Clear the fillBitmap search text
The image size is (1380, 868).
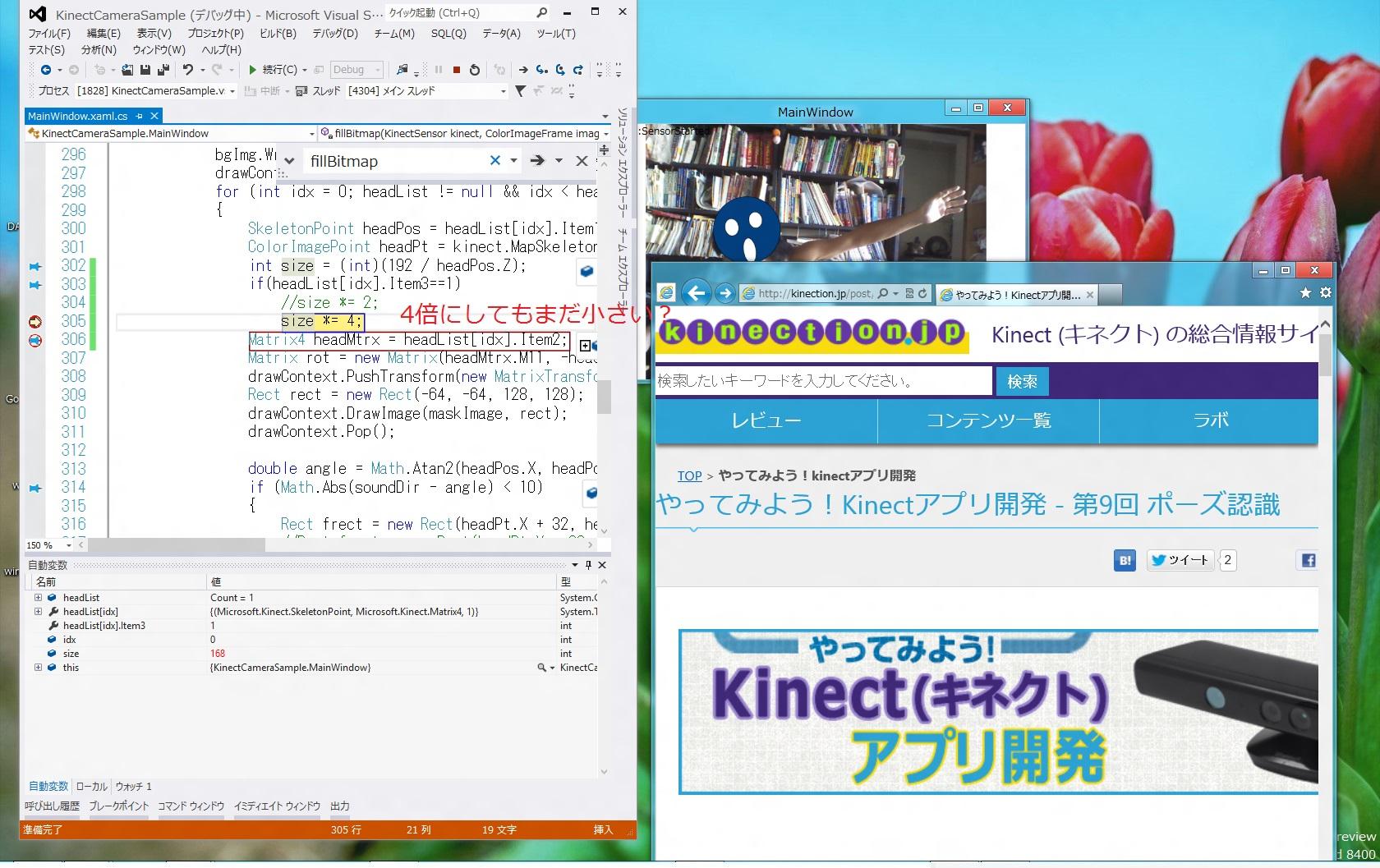[494, 161]
